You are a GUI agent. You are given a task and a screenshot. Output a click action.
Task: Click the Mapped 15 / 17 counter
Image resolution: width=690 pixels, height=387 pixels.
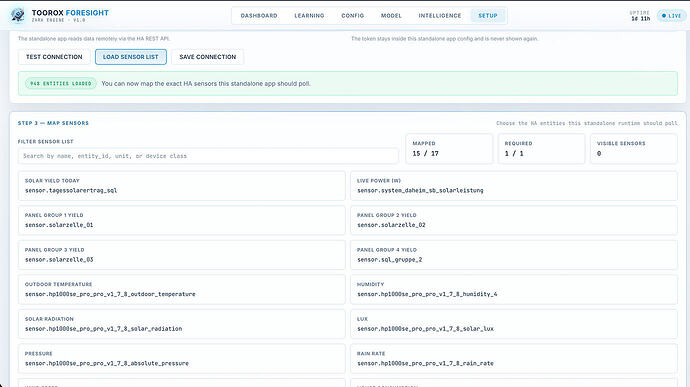[449, 149]
